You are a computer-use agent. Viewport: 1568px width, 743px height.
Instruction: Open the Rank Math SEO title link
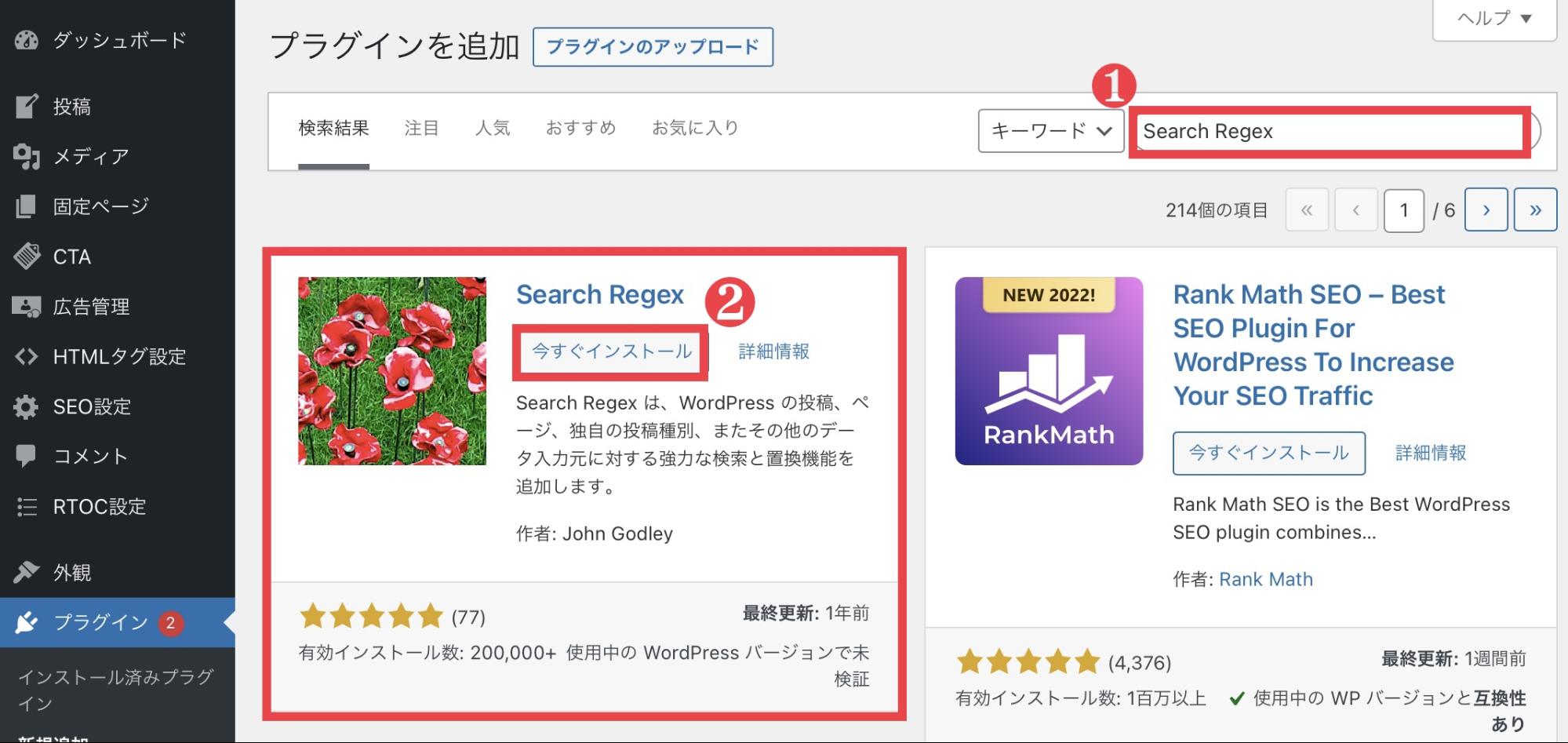[x=1314, y=345]
